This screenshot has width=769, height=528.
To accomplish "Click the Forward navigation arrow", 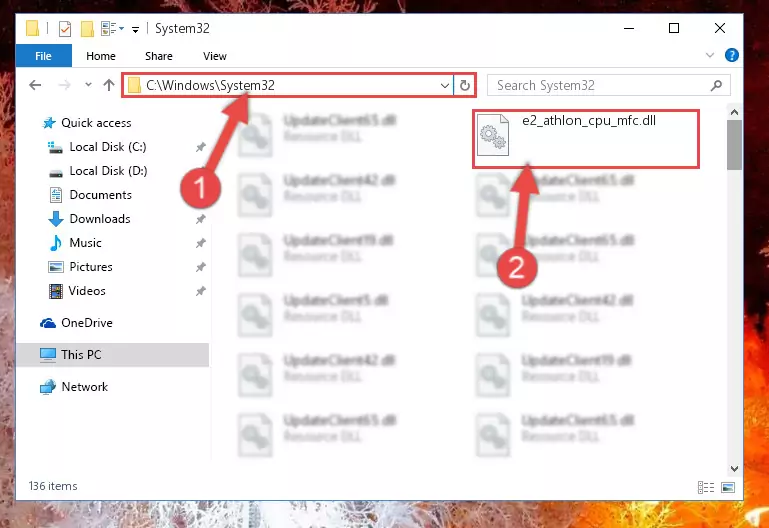I will 64,85.
